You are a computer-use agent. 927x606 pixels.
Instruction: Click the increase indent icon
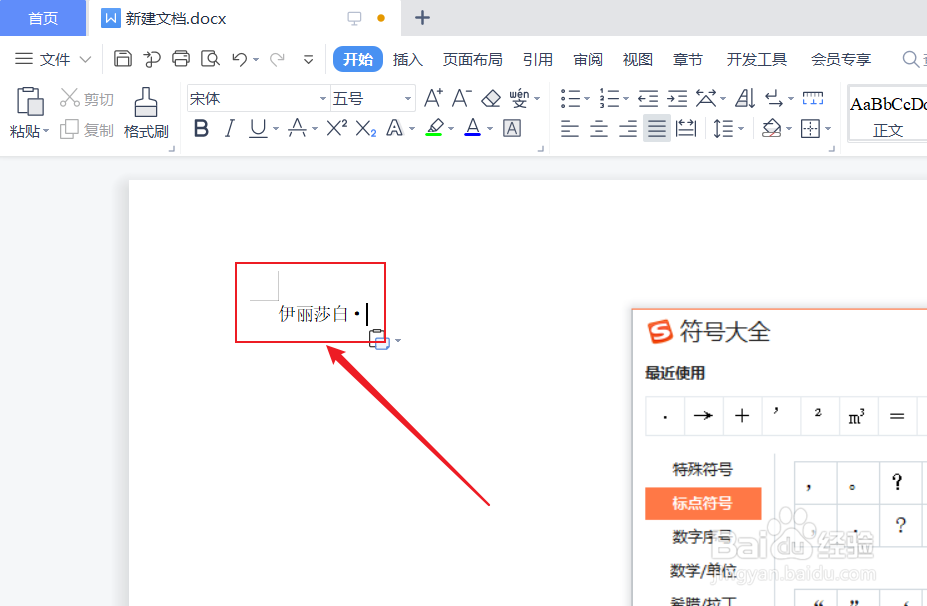[x=677, y=98]
